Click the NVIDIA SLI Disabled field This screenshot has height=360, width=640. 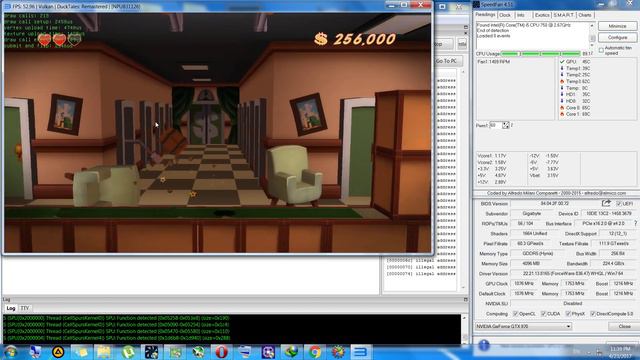572,303
